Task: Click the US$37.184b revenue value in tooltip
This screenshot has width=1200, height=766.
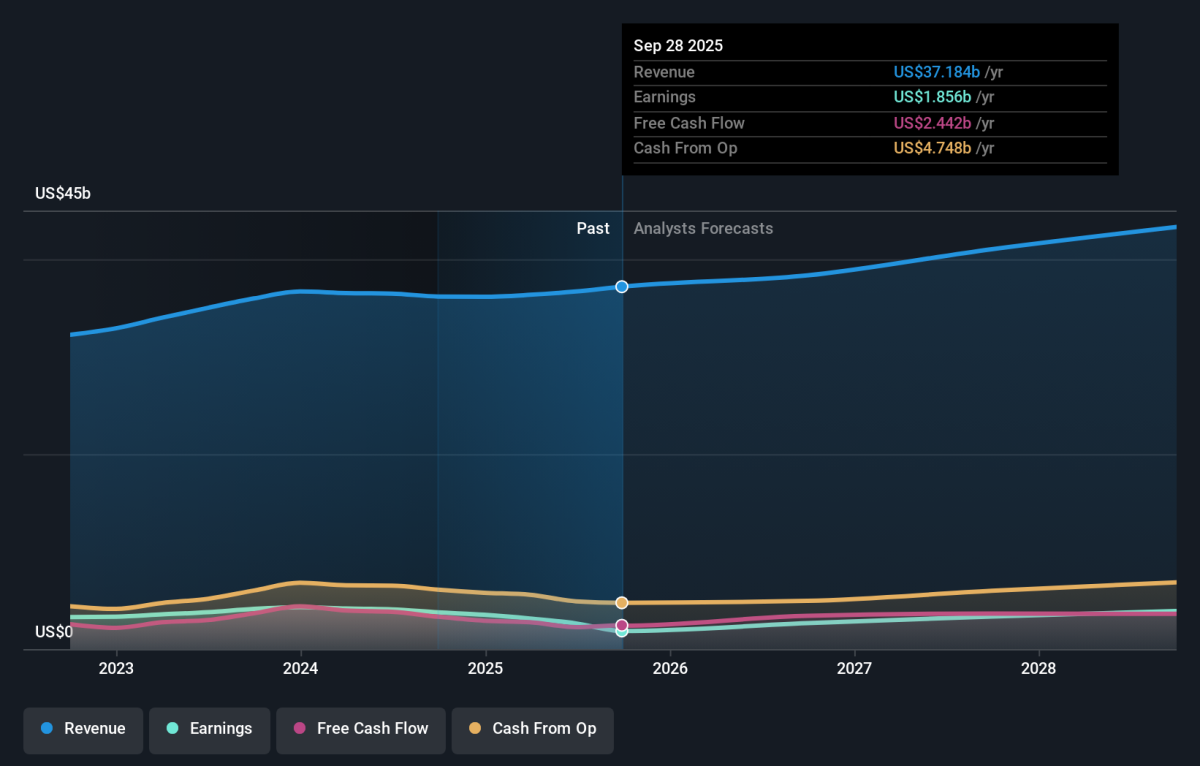Action: (x=936, y=72)
